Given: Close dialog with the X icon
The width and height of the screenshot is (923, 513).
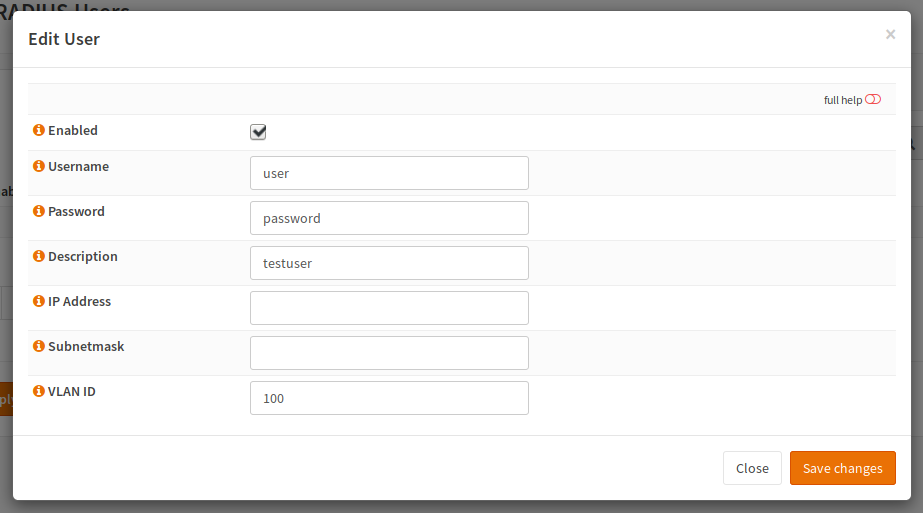Looking at the screenshot, I should pyautogui.click(x=890, y=35).
